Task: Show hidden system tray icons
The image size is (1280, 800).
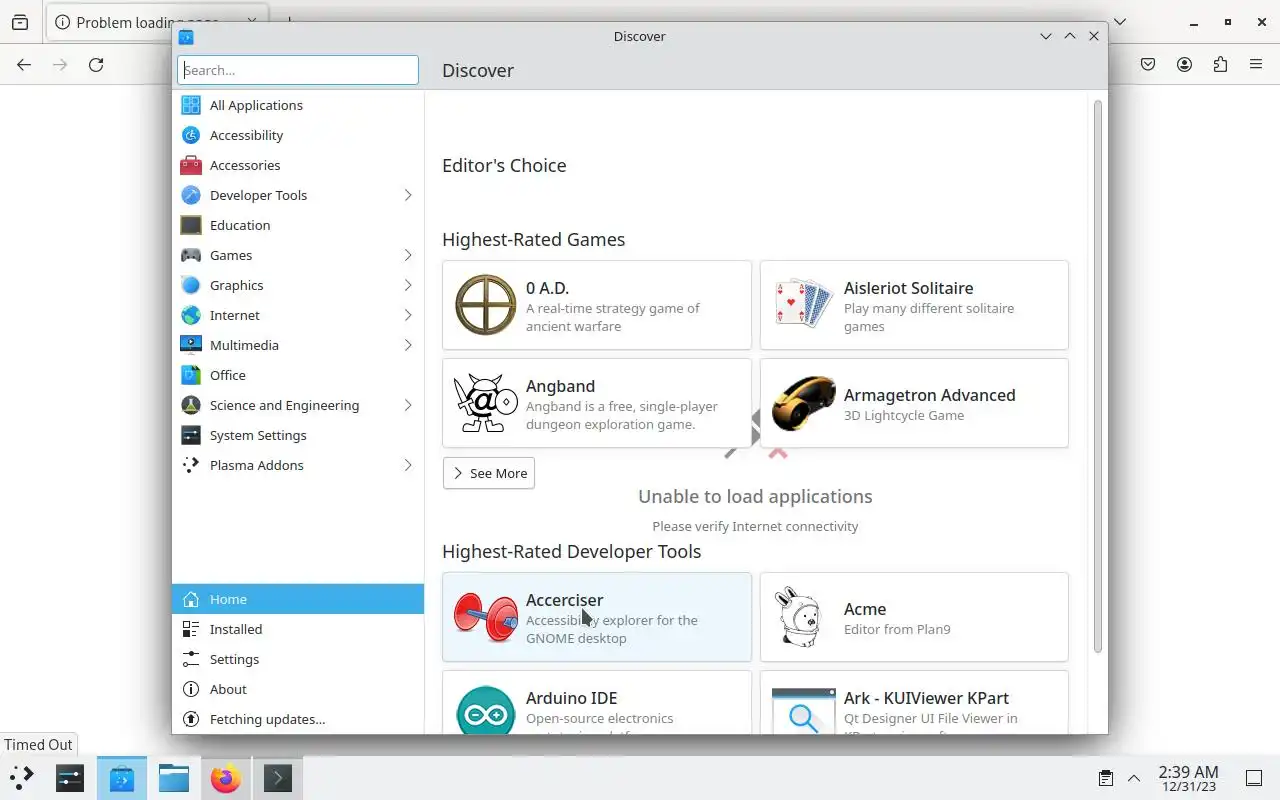Action: pyautogui.click(x=1134, y=778)
